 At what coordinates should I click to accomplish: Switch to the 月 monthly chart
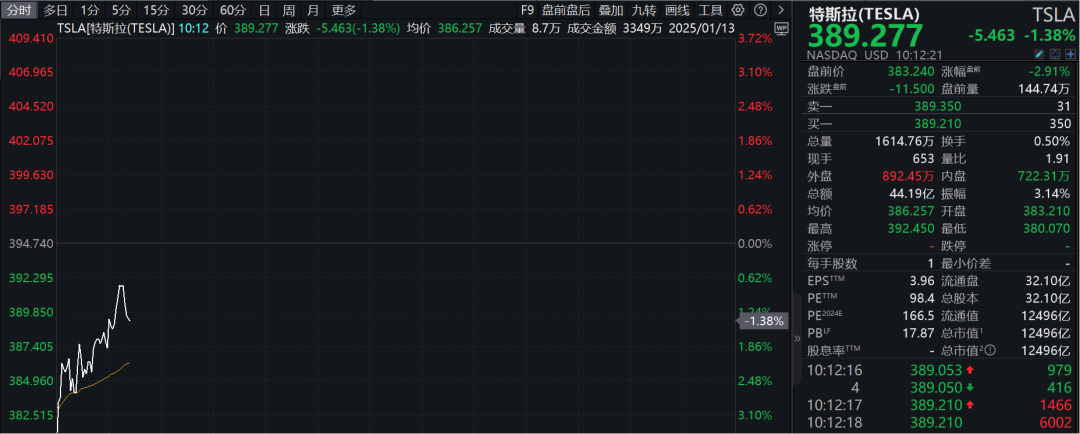point(313,10)
